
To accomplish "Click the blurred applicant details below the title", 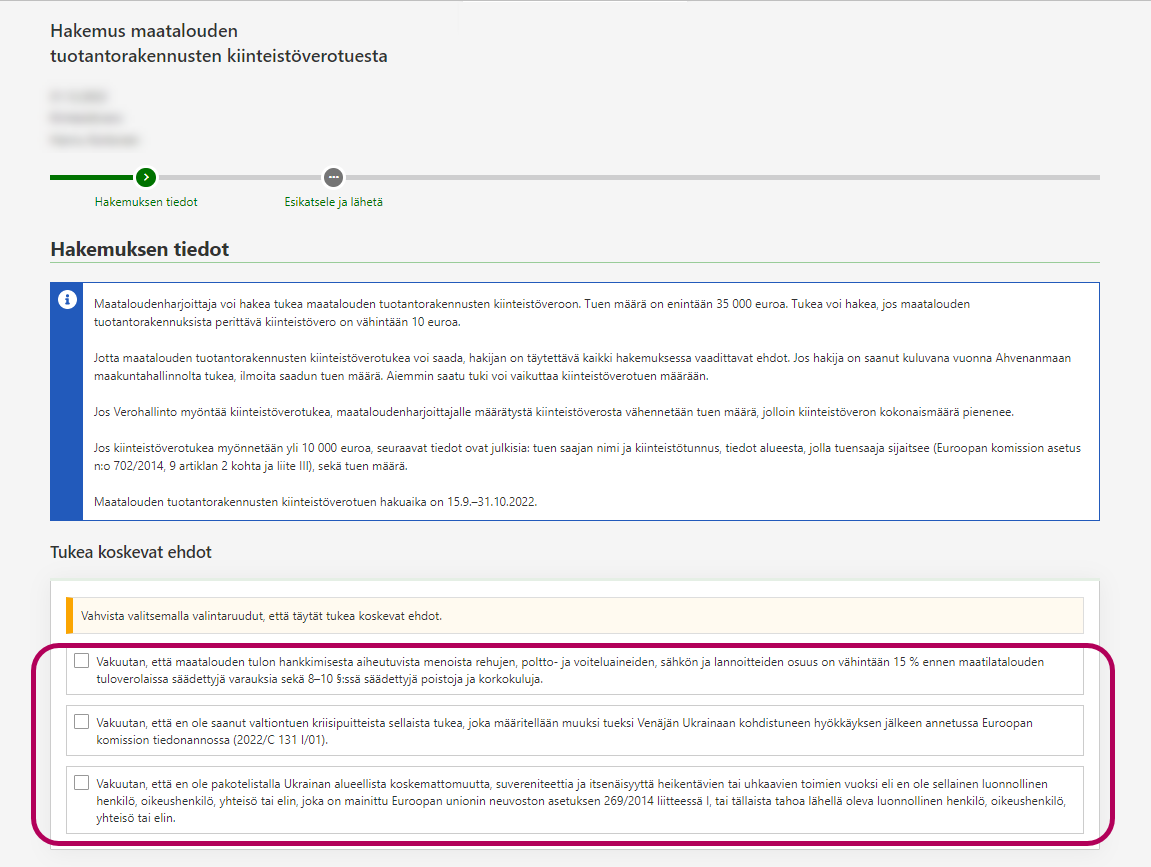I will point(95,118).
